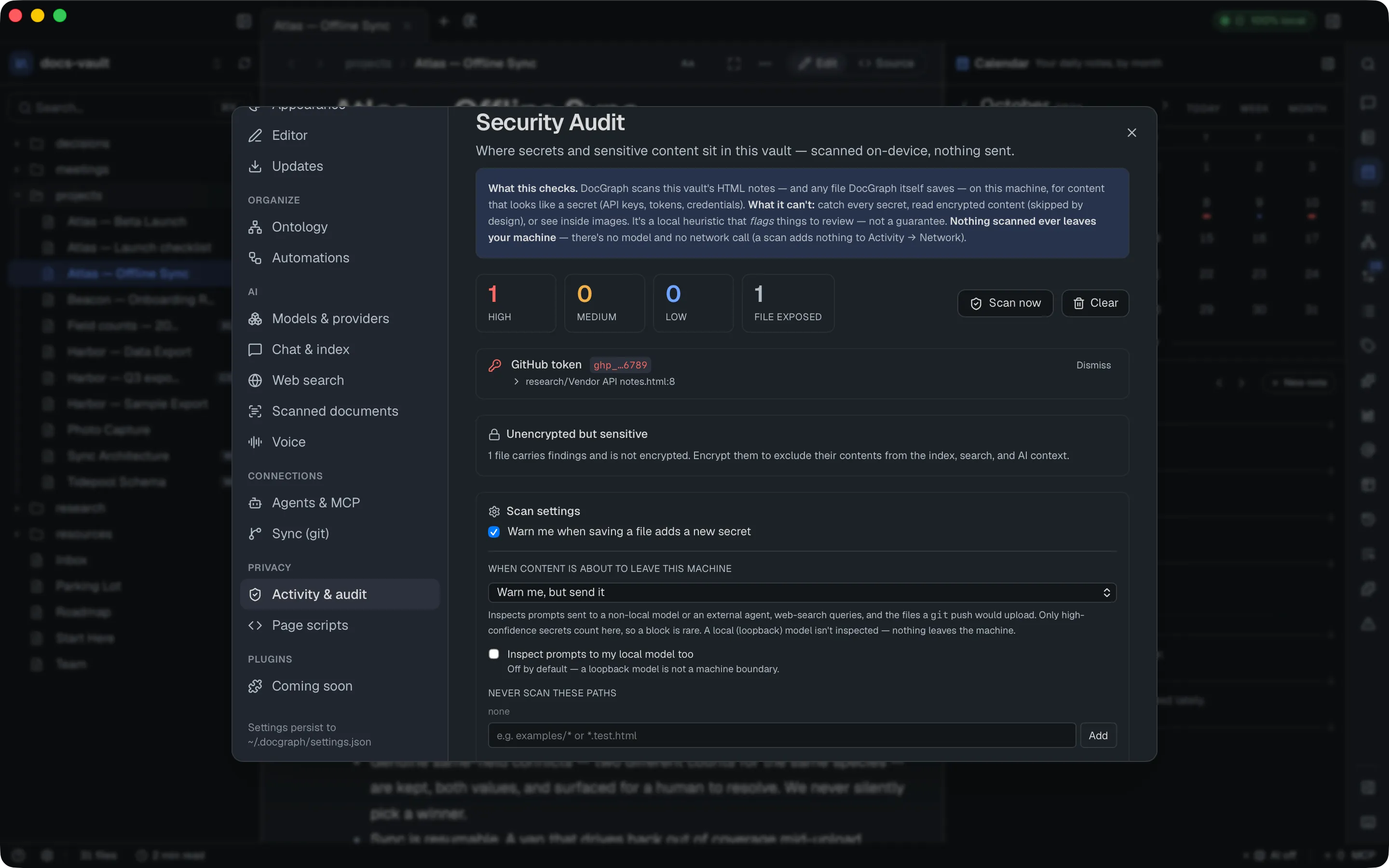
Task: Click the Models & providers icon
Action: pyautogui.click(x=255, y=319)
